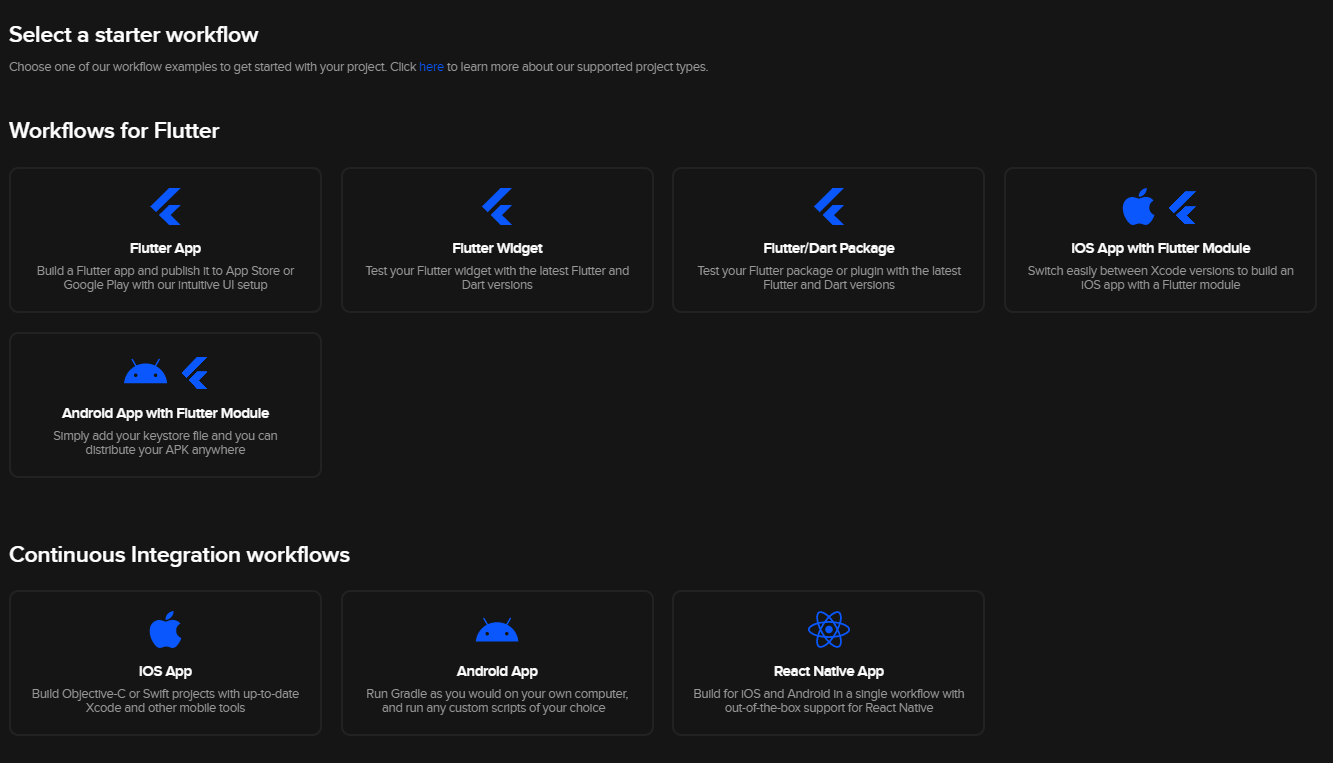Click the 'Select a starter workflow' heading

(x=134, y=35)
